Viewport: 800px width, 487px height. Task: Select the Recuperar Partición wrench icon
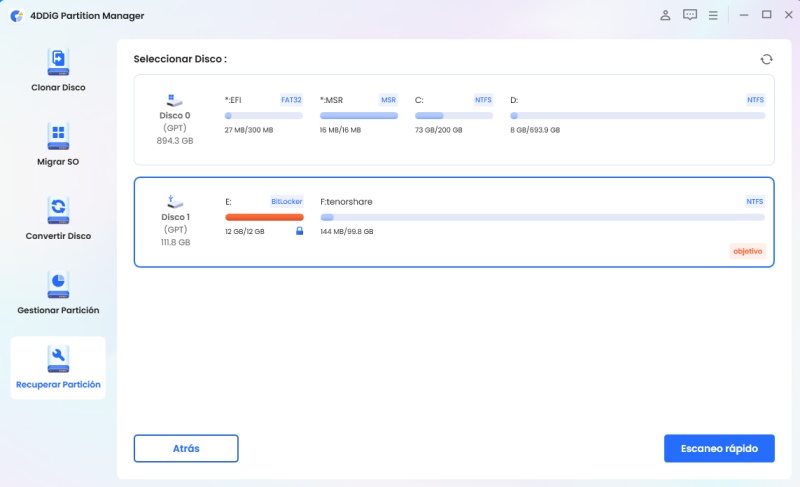click(58, 357)
